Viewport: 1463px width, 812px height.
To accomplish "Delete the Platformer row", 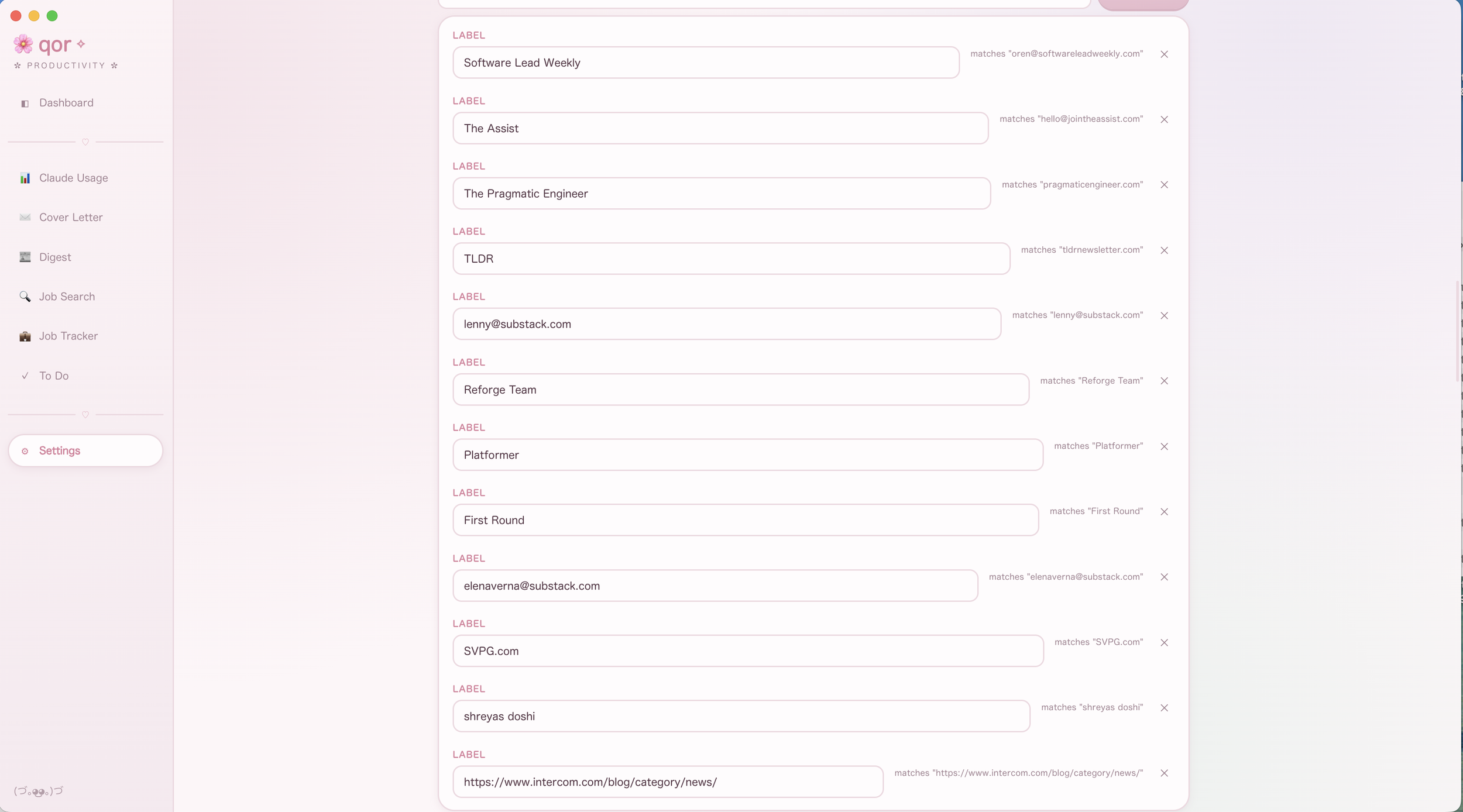I will [x=1164, y=446].
